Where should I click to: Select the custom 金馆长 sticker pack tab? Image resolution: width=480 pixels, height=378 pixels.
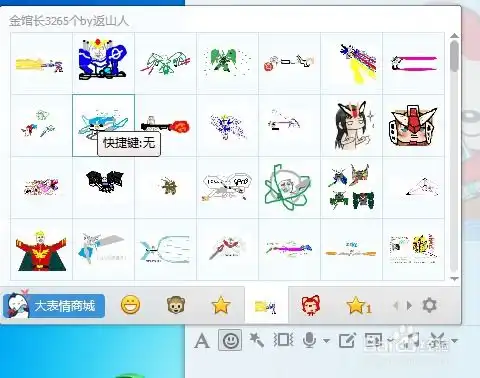point(266,306)
